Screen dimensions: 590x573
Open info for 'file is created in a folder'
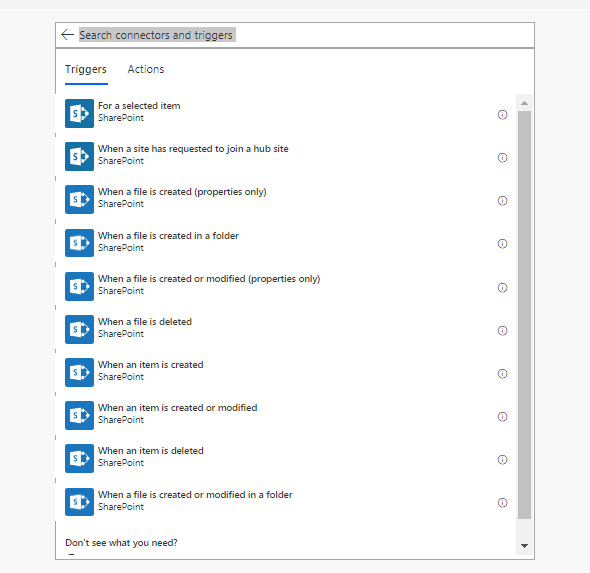pos(502,244)
